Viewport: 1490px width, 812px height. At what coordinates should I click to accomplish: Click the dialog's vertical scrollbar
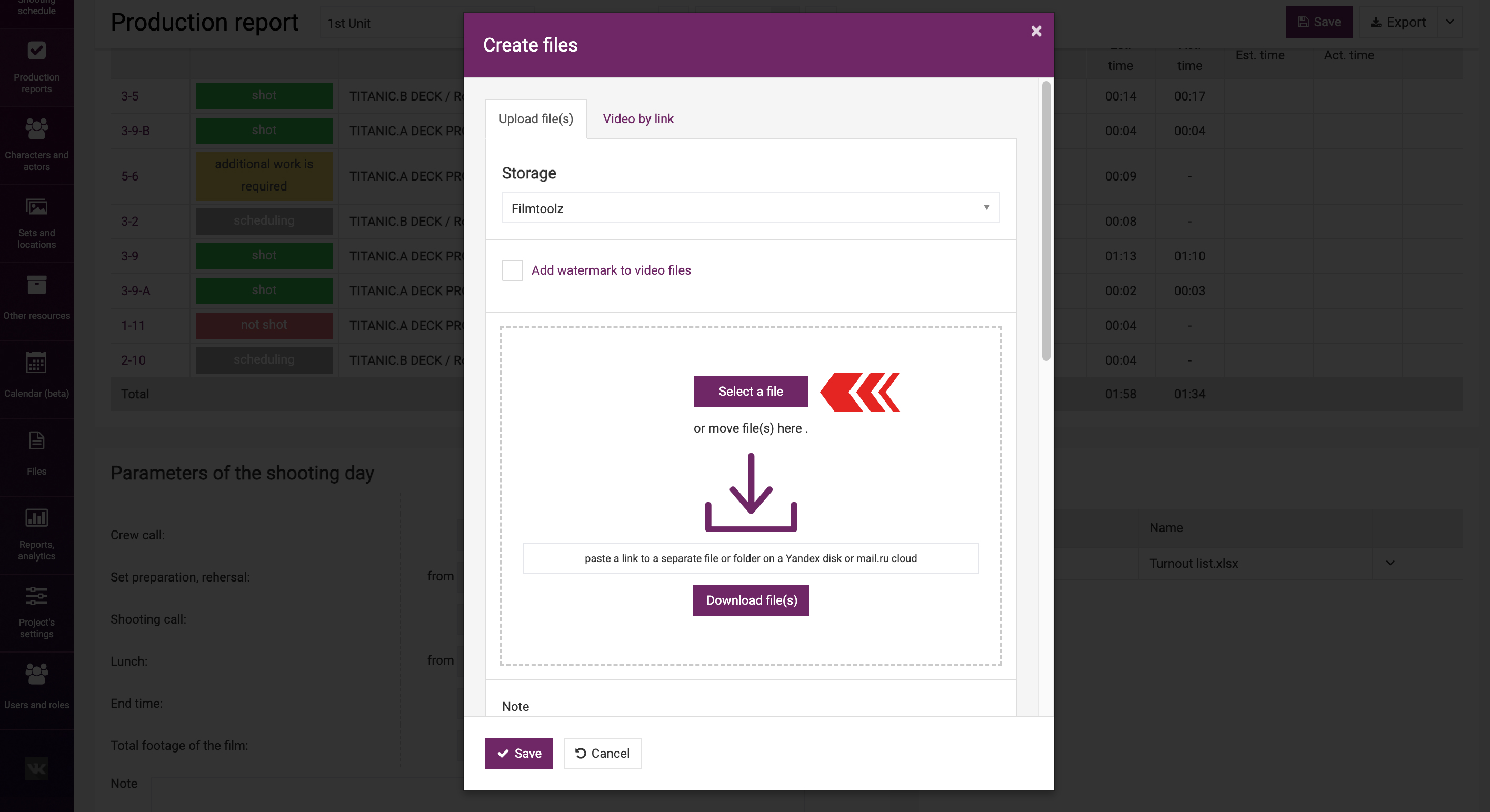coord(1046,221)
